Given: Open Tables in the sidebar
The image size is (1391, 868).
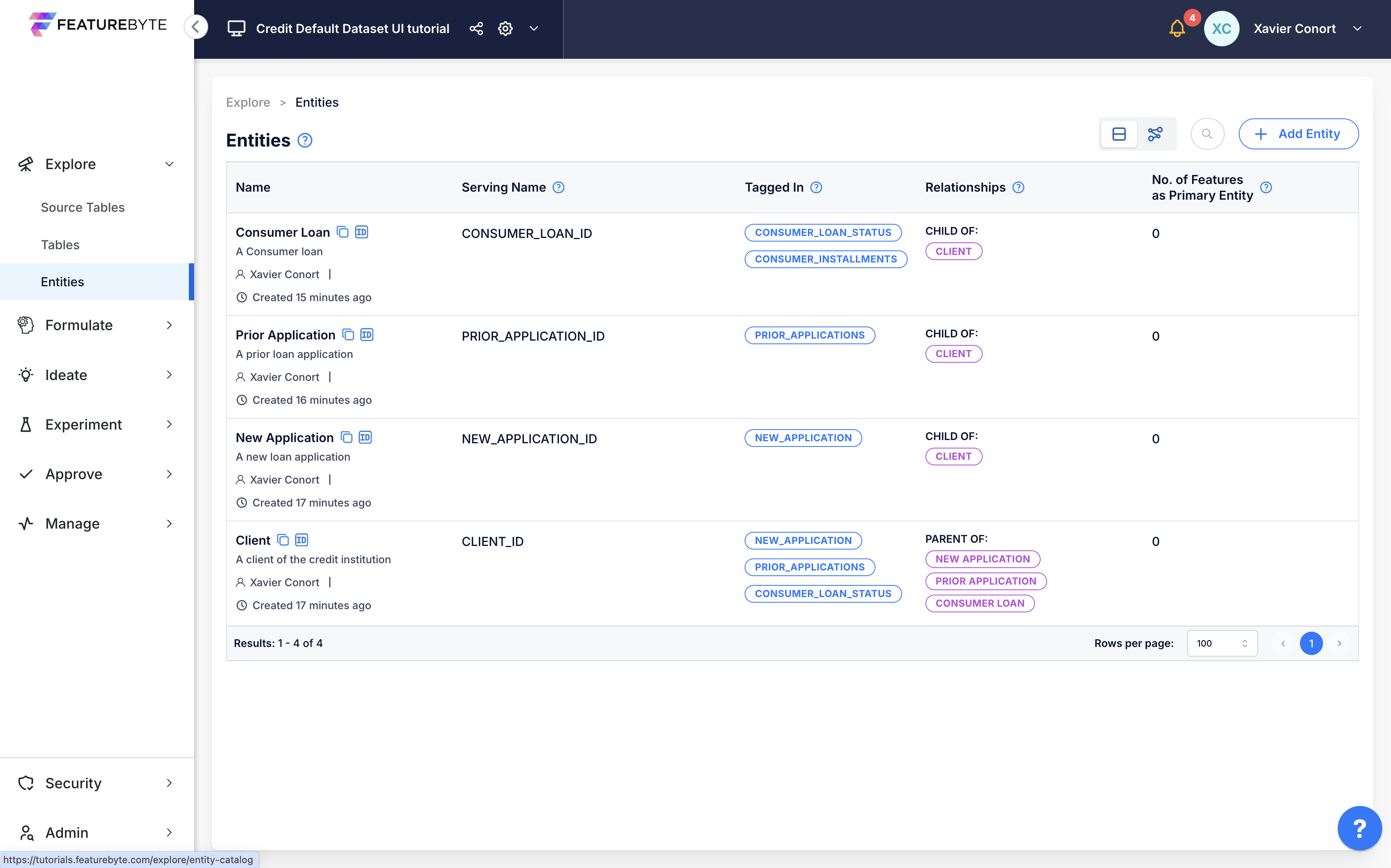Looking at the screenshot, I should pyautogui.click(x=60, y=244).
